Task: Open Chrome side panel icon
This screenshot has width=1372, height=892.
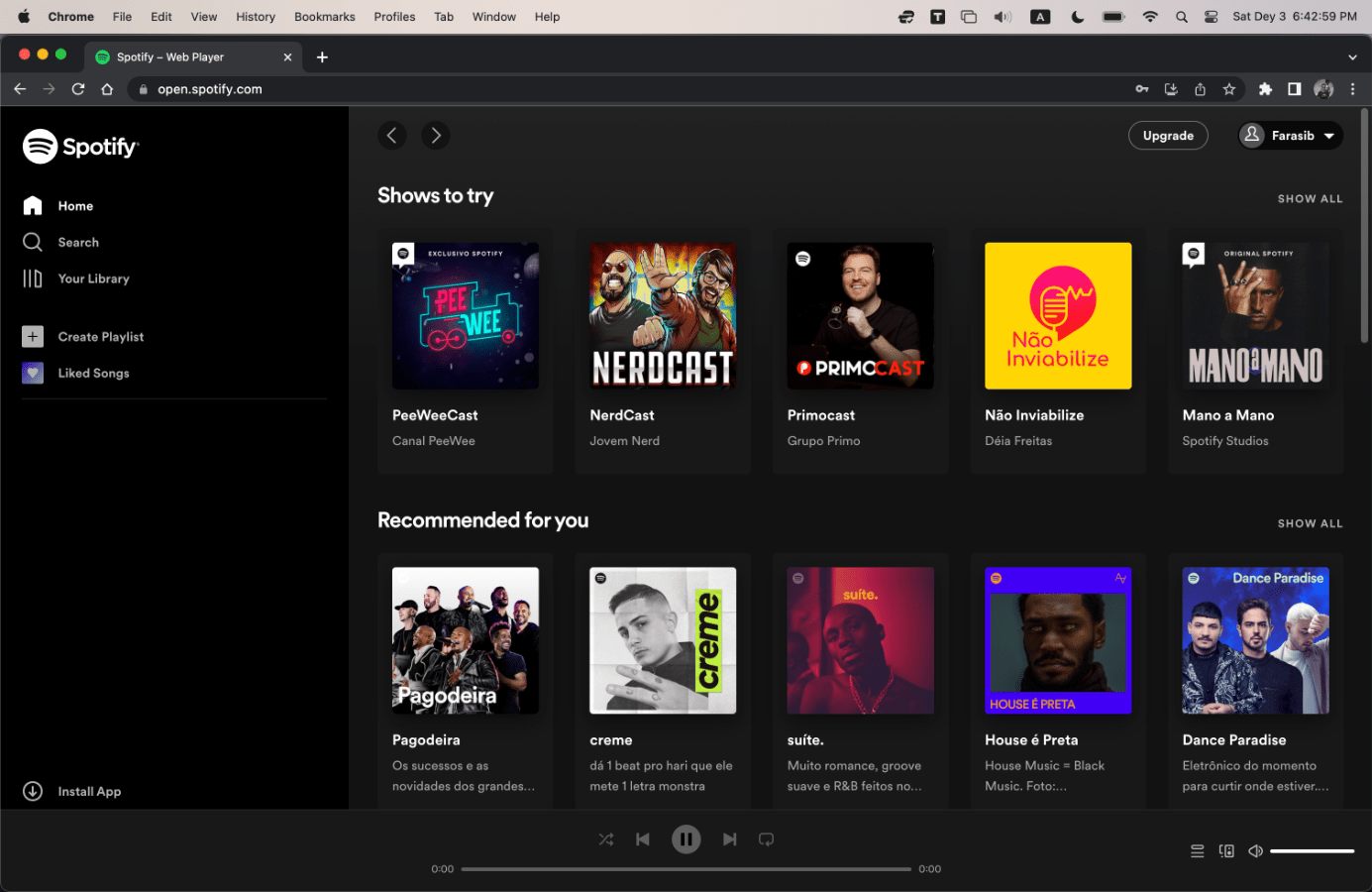Action: (x=1294, y=89)
